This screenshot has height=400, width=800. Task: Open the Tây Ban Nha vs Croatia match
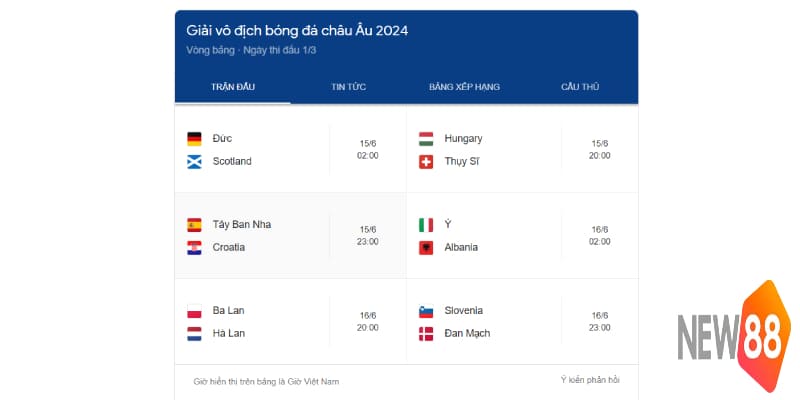click(x=290, y=236)
